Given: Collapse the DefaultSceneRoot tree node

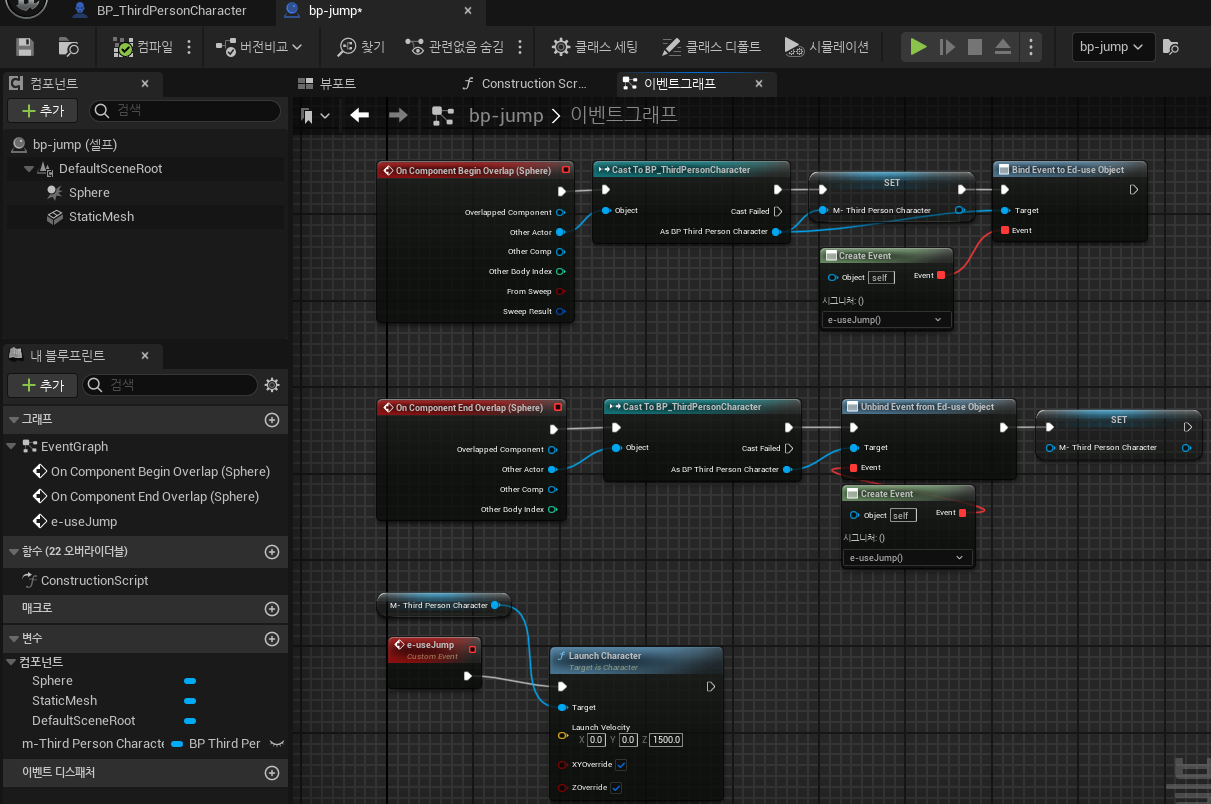Looking at the screenshot, I should 28,169.
